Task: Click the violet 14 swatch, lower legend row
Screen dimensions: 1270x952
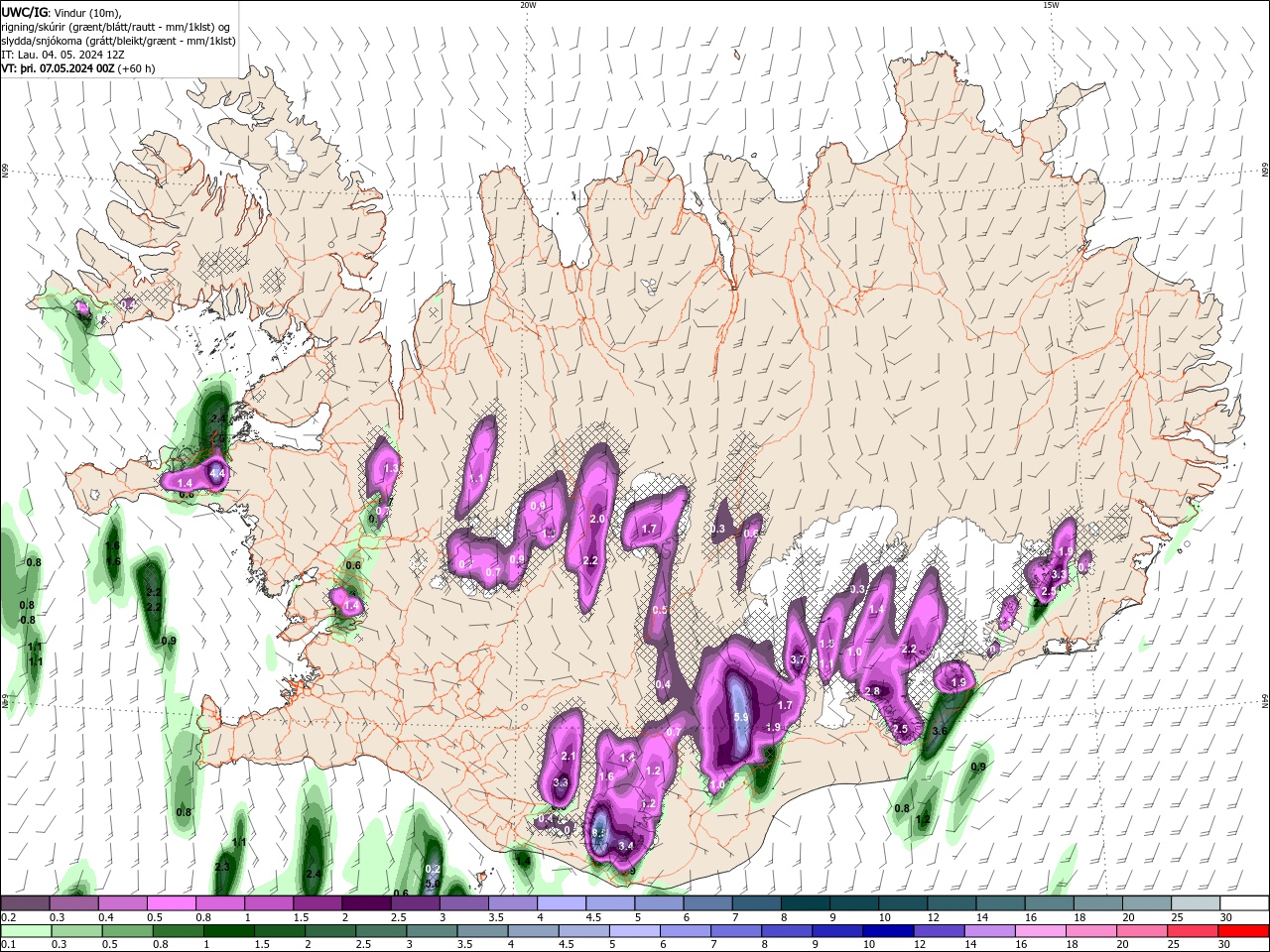Action: [x=990, y=931]
